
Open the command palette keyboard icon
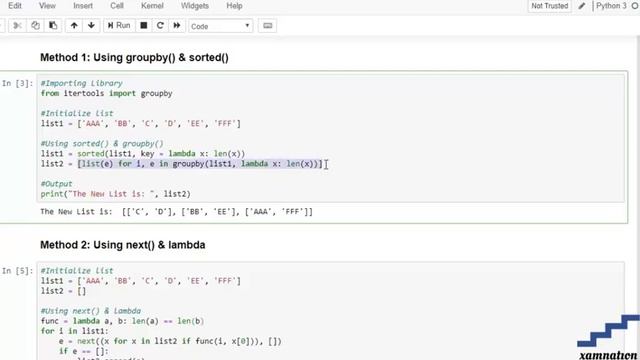[267, 26]
